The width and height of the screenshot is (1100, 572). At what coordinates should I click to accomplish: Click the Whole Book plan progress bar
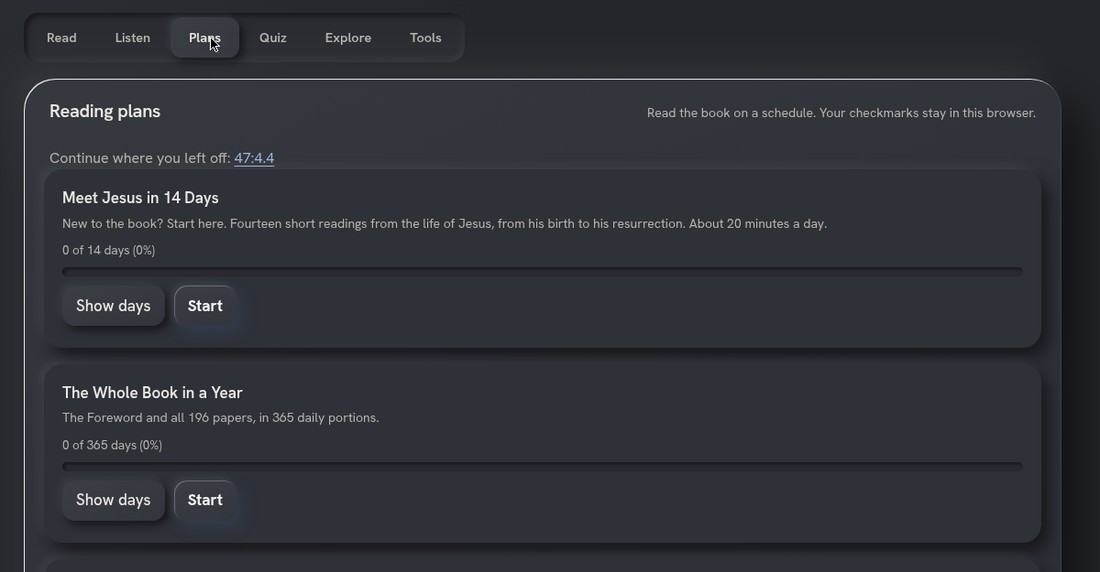click(x=542, y=466)
